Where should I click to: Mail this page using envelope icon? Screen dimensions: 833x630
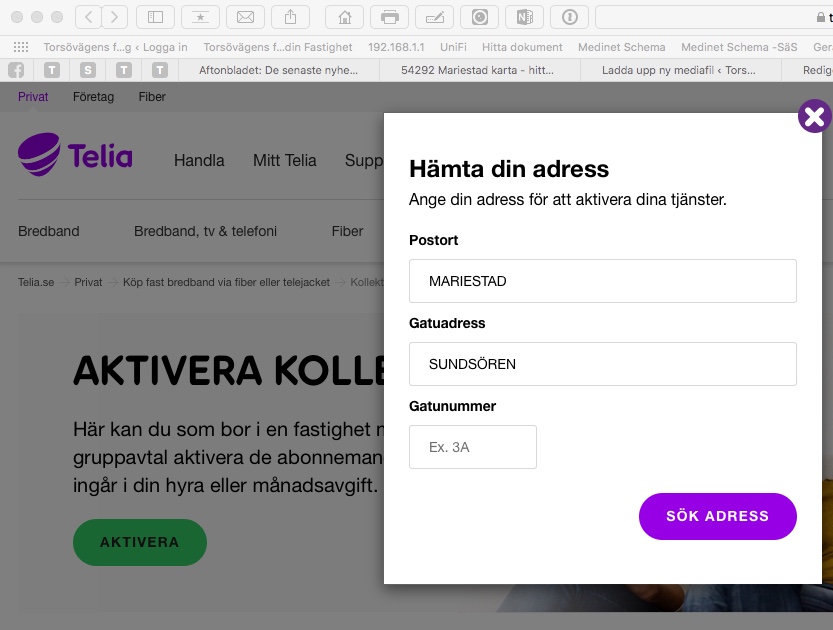[245, 18]
